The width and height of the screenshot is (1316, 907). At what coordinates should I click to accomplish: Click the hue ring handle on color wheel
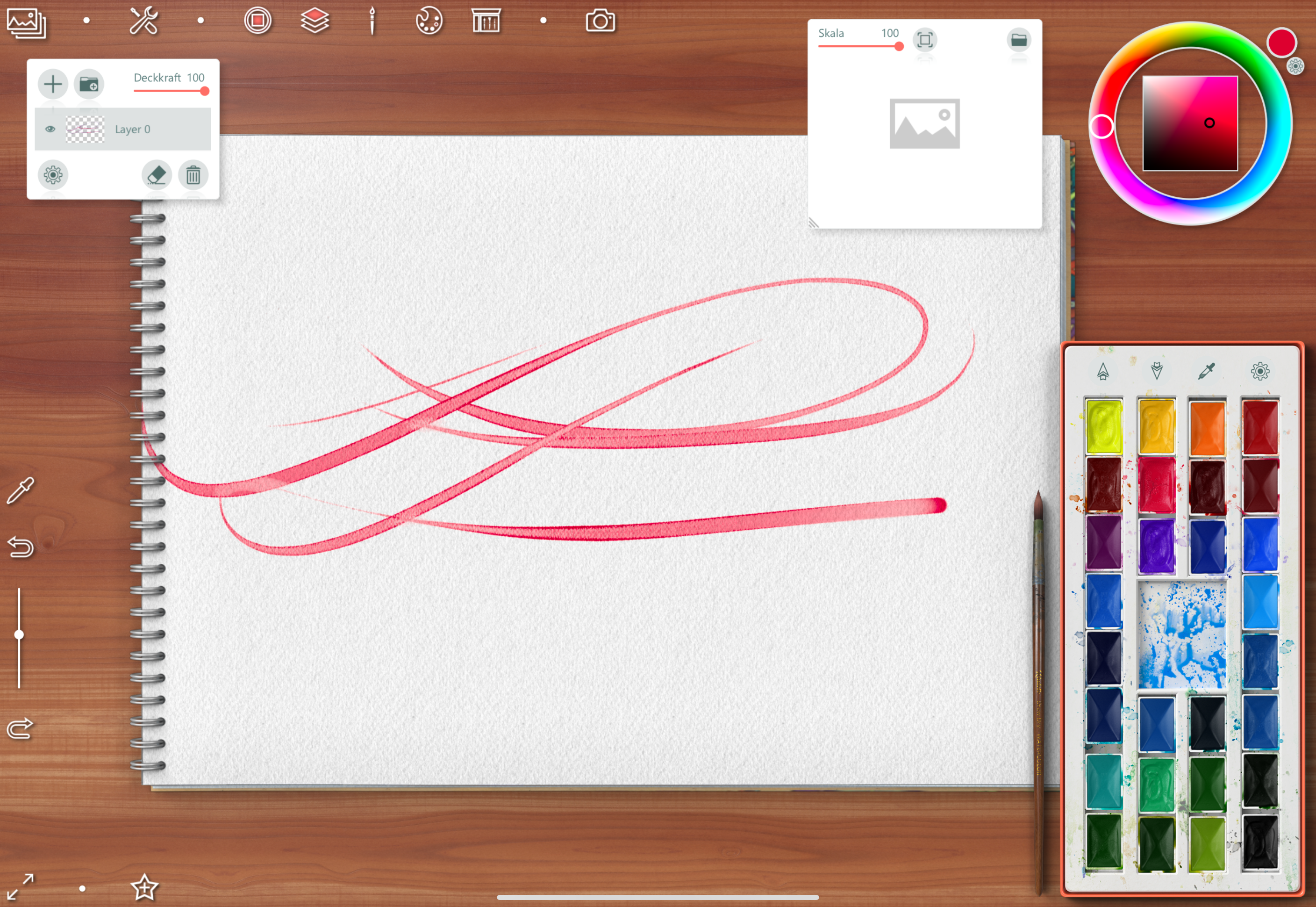pyautogui.click(x=1102, y=126)
